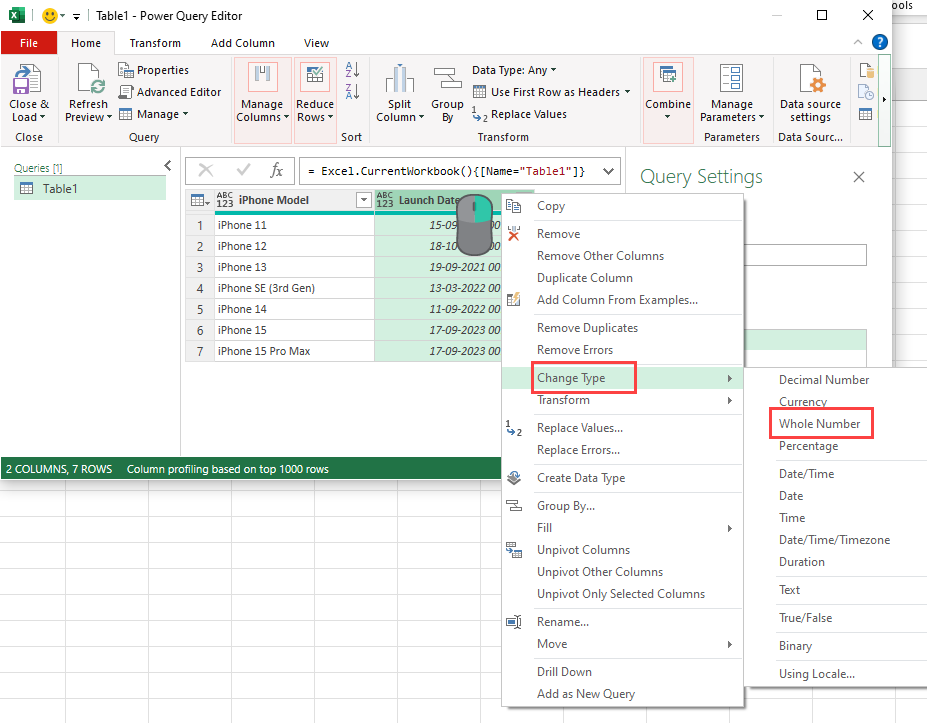Switch to the View tab
Viewport: 927px width, 723px height.
tap(316, 43)
